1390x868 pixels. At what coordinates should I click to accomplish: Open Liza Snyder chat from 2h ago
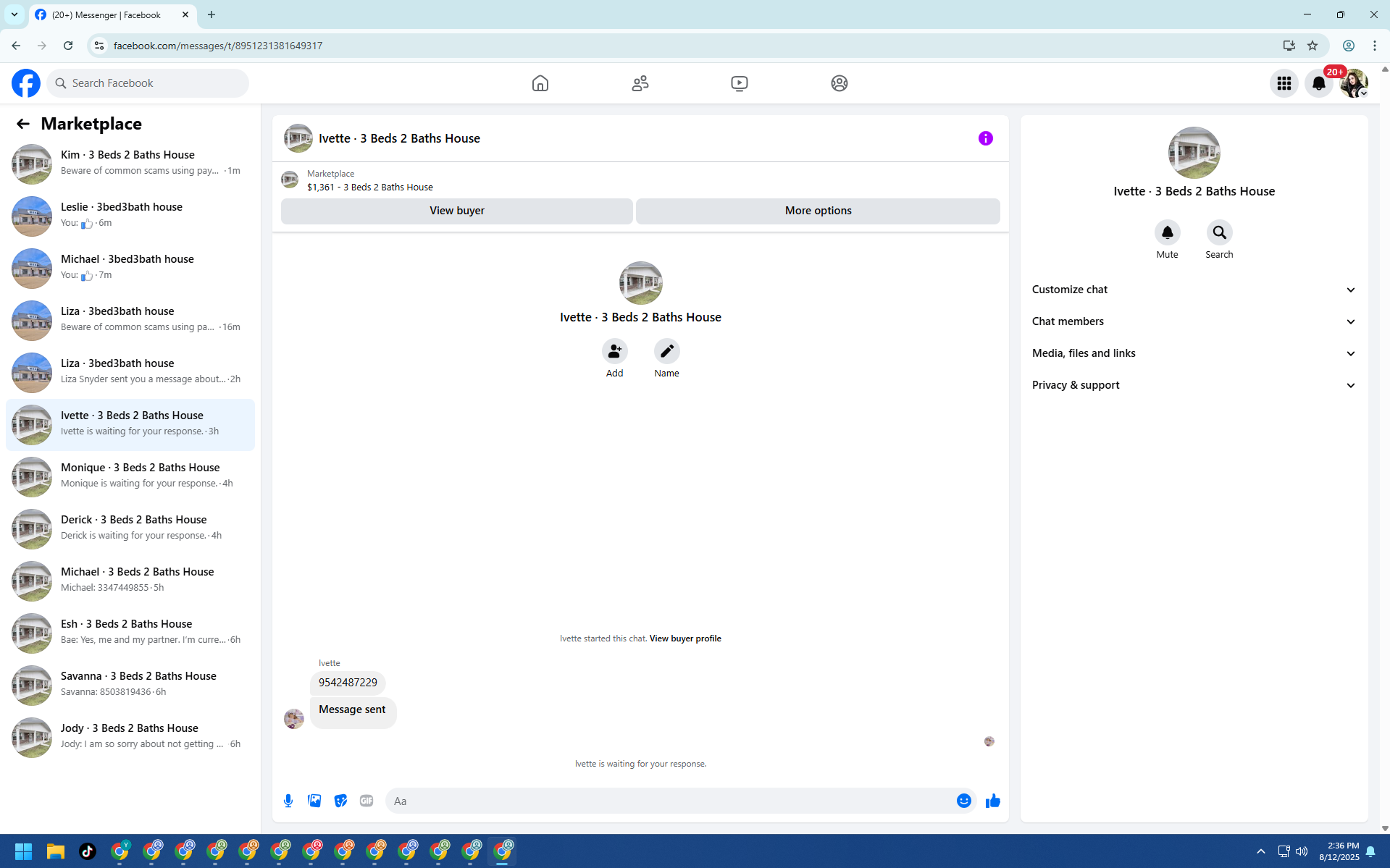point(130,371)
